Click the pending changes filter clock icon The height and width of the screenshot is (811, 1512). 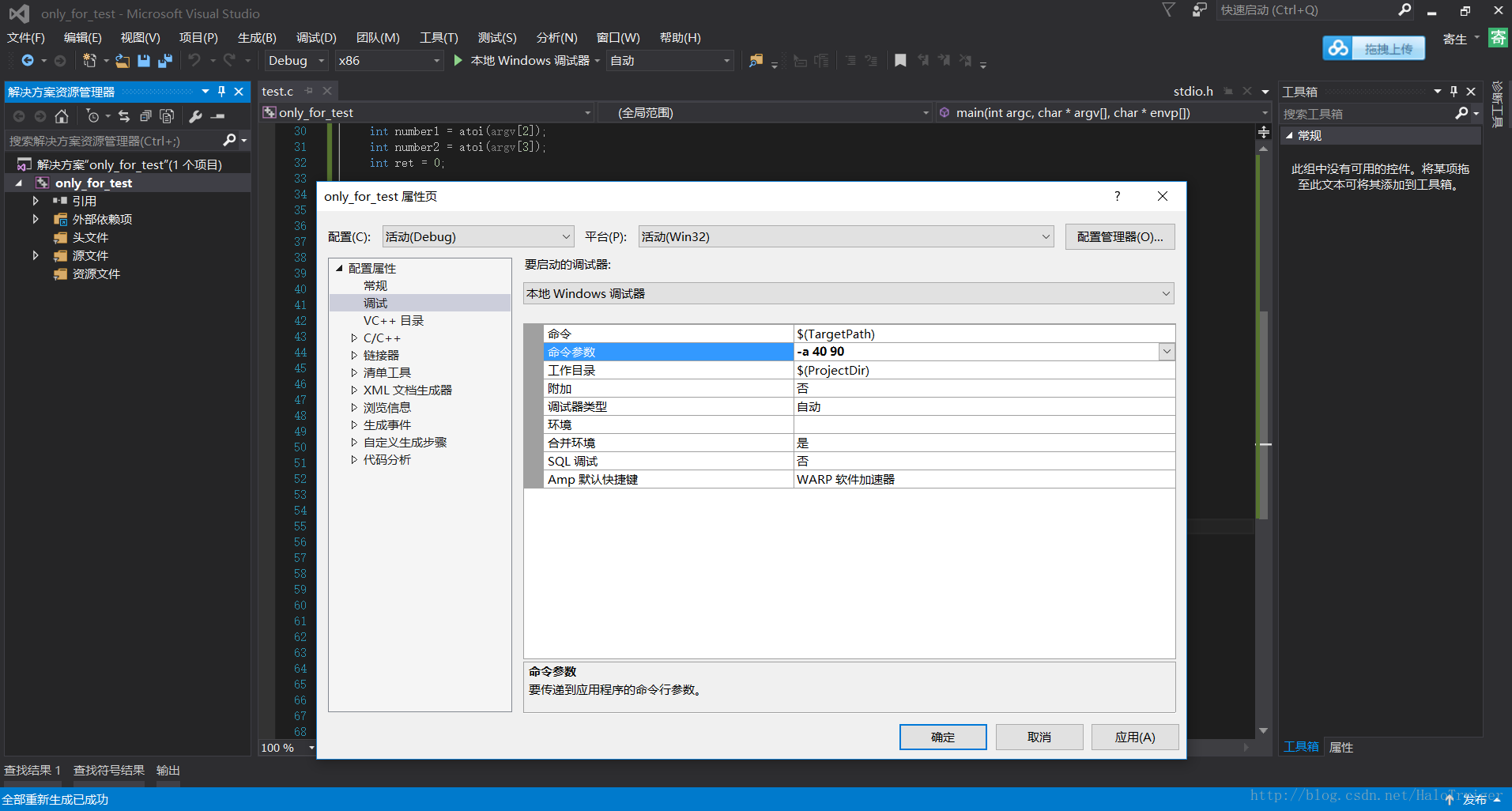pos(92,116)
